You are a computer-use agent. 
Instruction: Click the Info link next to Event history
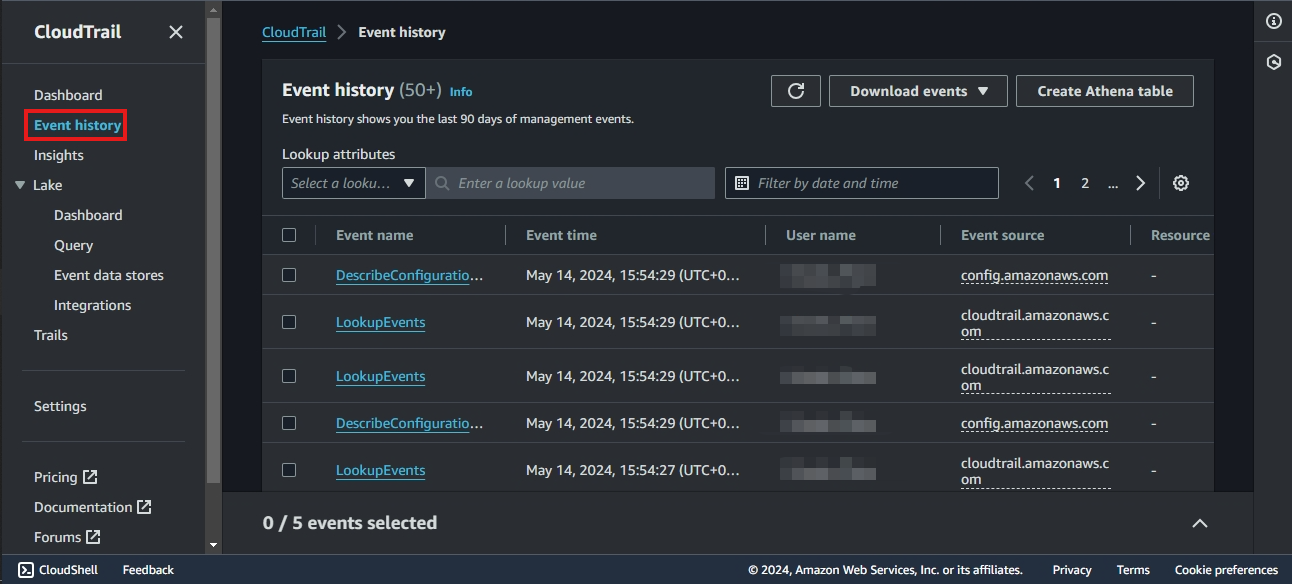461,92
